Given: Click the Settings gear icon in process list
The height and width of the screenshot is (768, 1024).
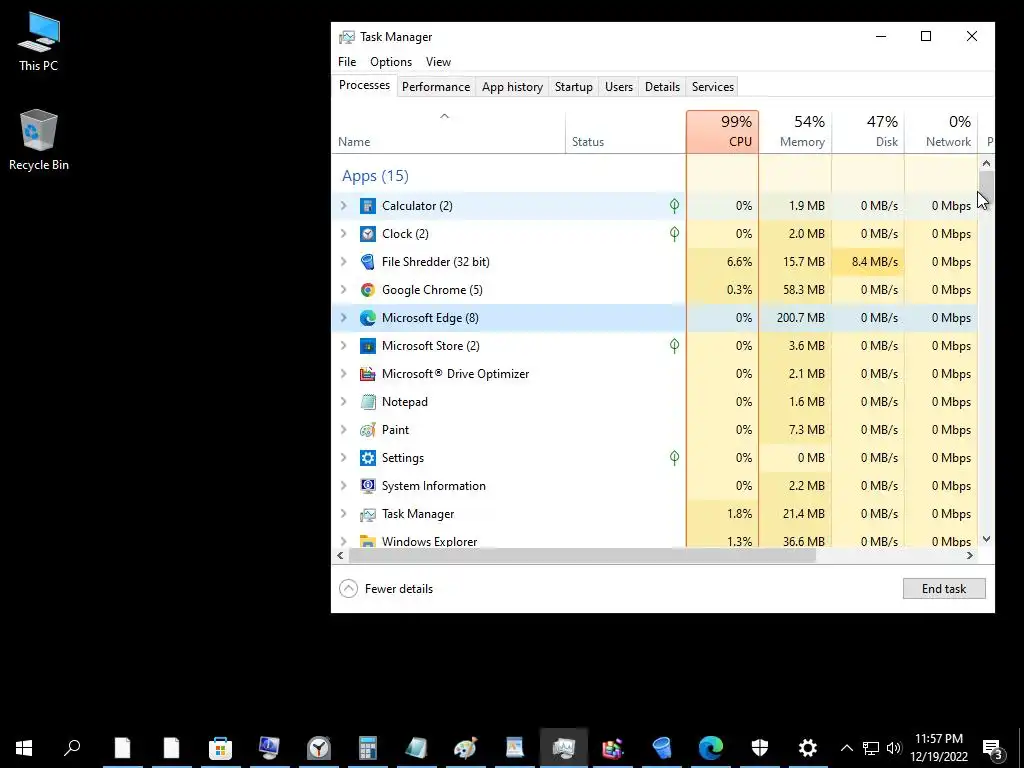Looking at the screenshot, I should (368, 458).
